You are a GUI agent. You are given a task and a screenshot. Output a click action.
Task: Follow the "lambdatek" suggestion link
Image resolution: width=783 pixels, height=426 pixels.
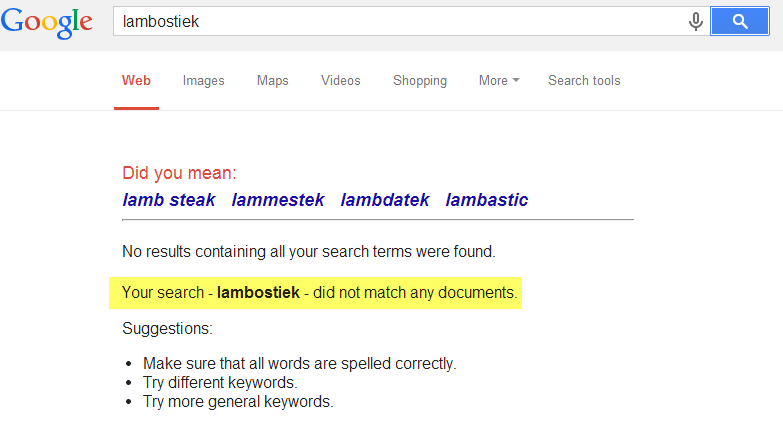(385, 200)
